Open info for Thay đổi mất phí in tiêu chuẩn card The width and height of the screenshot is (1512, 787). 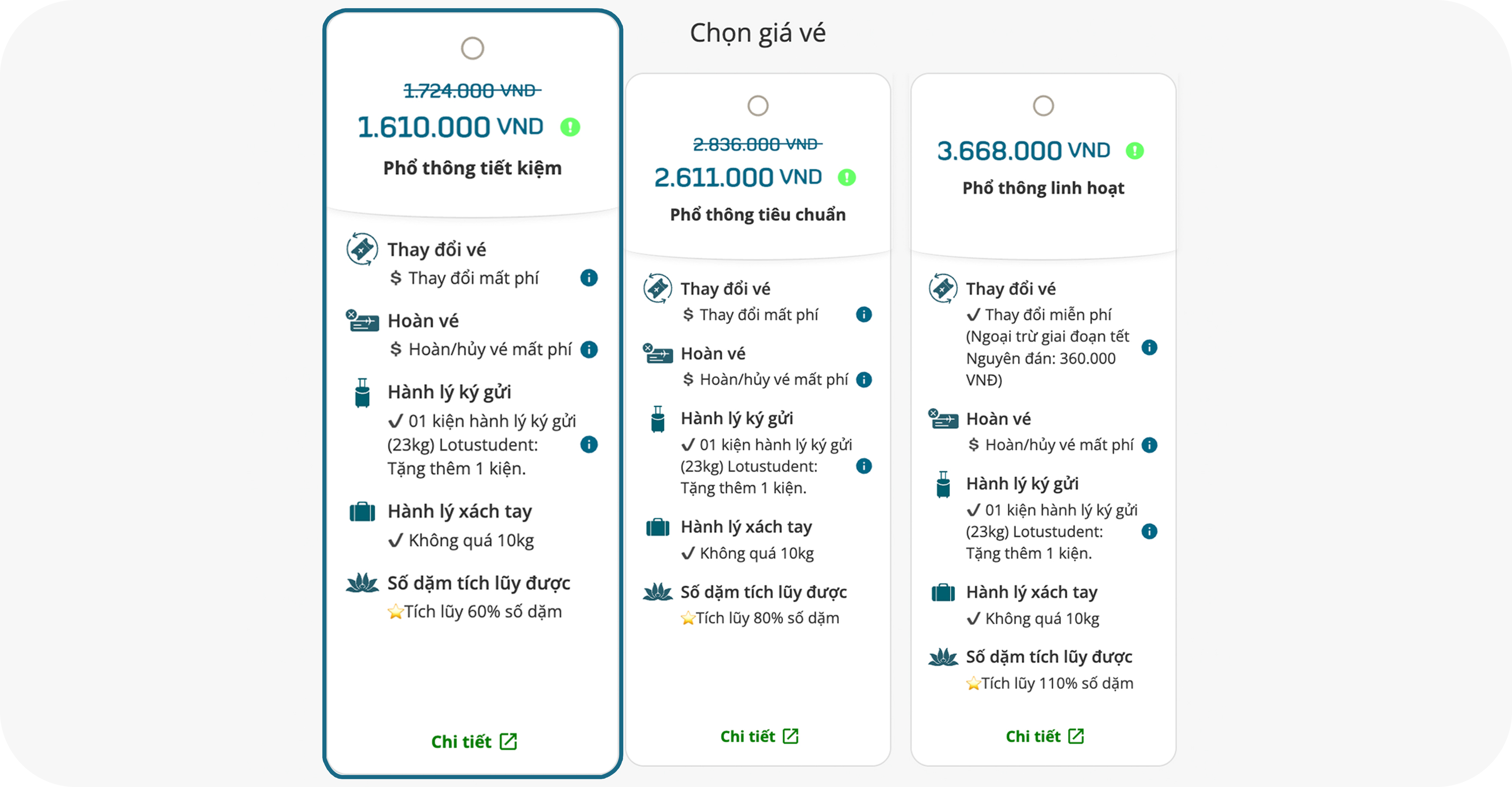pos(864,314)
